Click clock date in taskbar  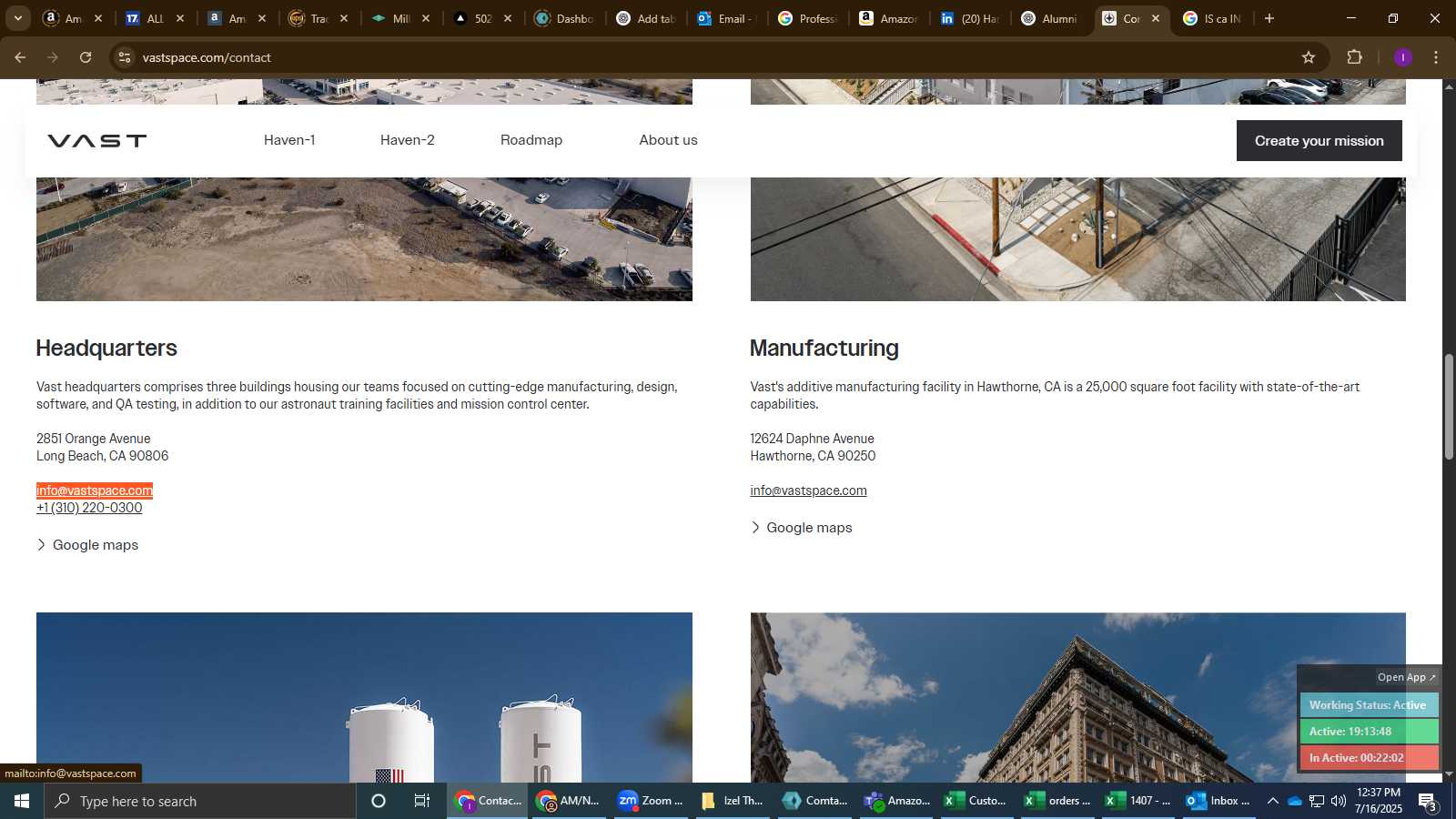(1379, 801)
